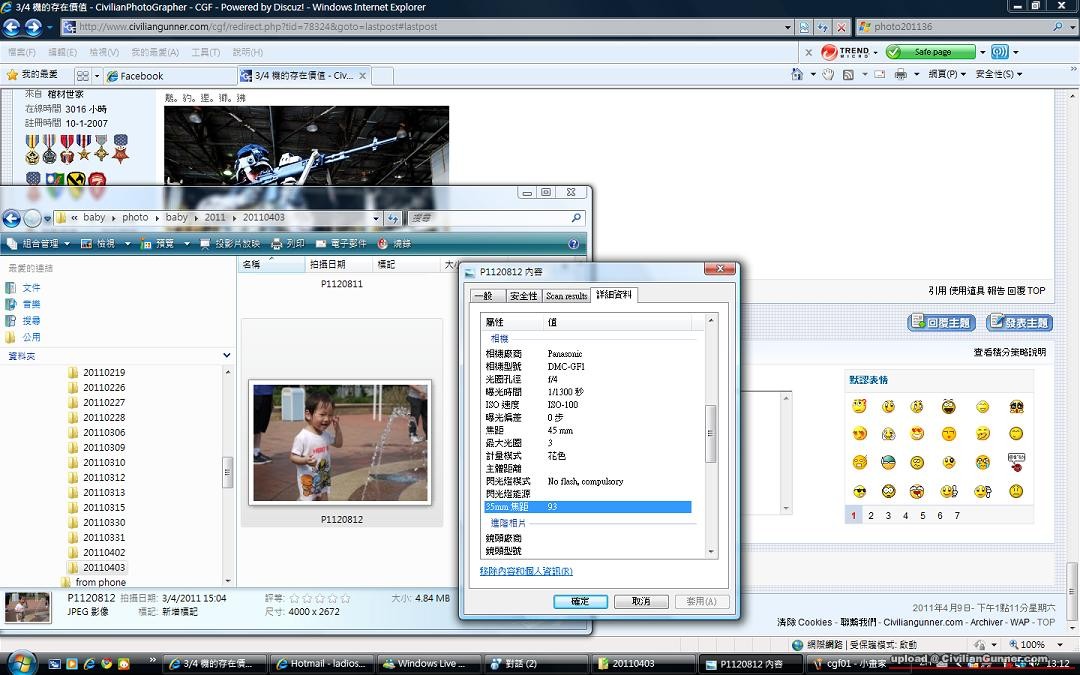Click the 回覆主題 reply topic button

(x=941, y=322)
